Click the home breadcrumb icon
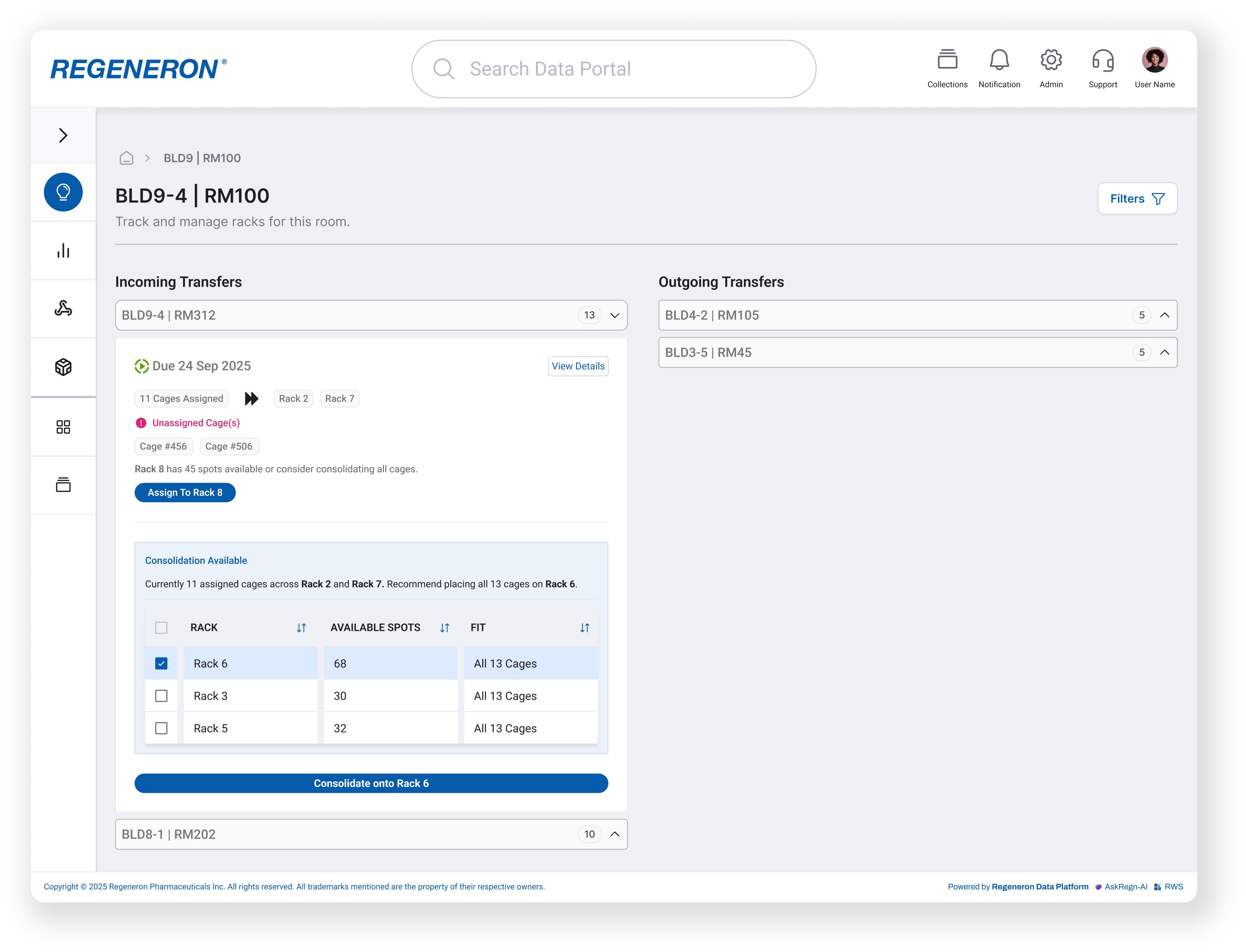The image size is (1246, 952). [126, 158]
